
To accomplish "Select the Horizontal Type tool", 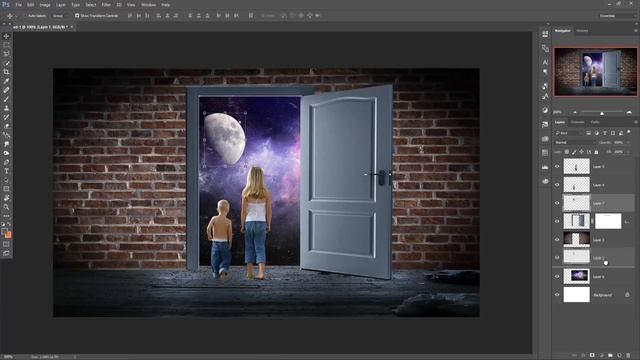I will click(6, 171).
